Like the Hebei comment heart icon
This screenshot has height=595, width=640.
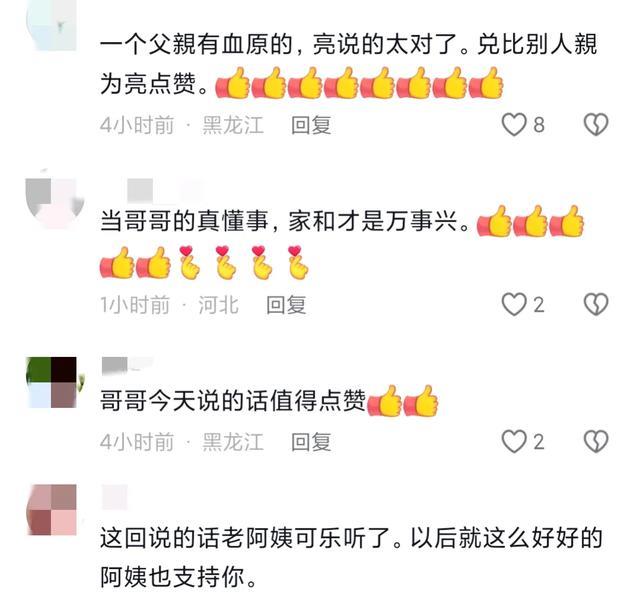pos(514,304)
